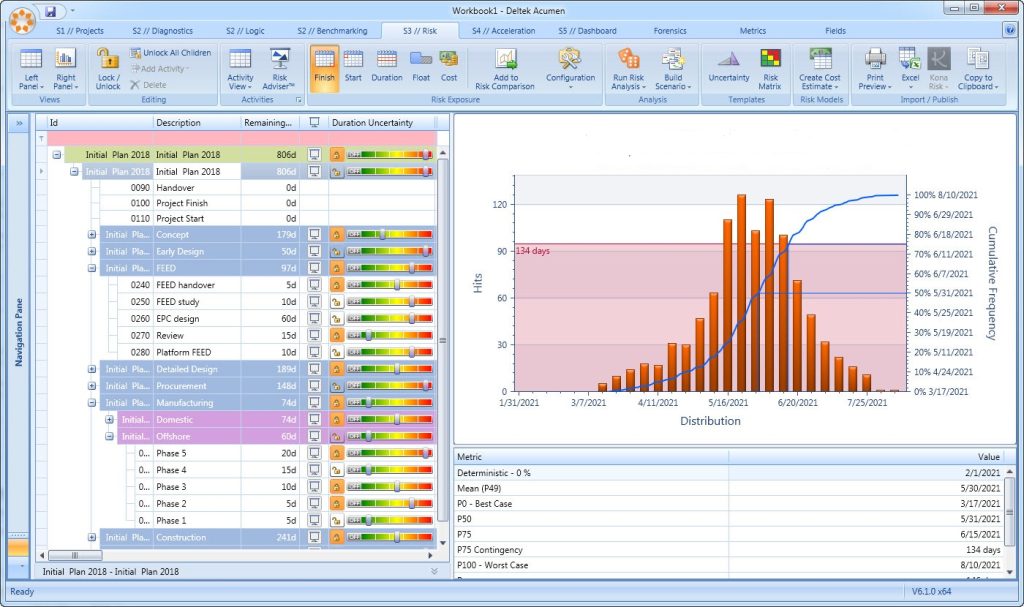This screenshot has height=607, width=1024.
Task: Open the Uncertainty template
Action: (729, 67)
